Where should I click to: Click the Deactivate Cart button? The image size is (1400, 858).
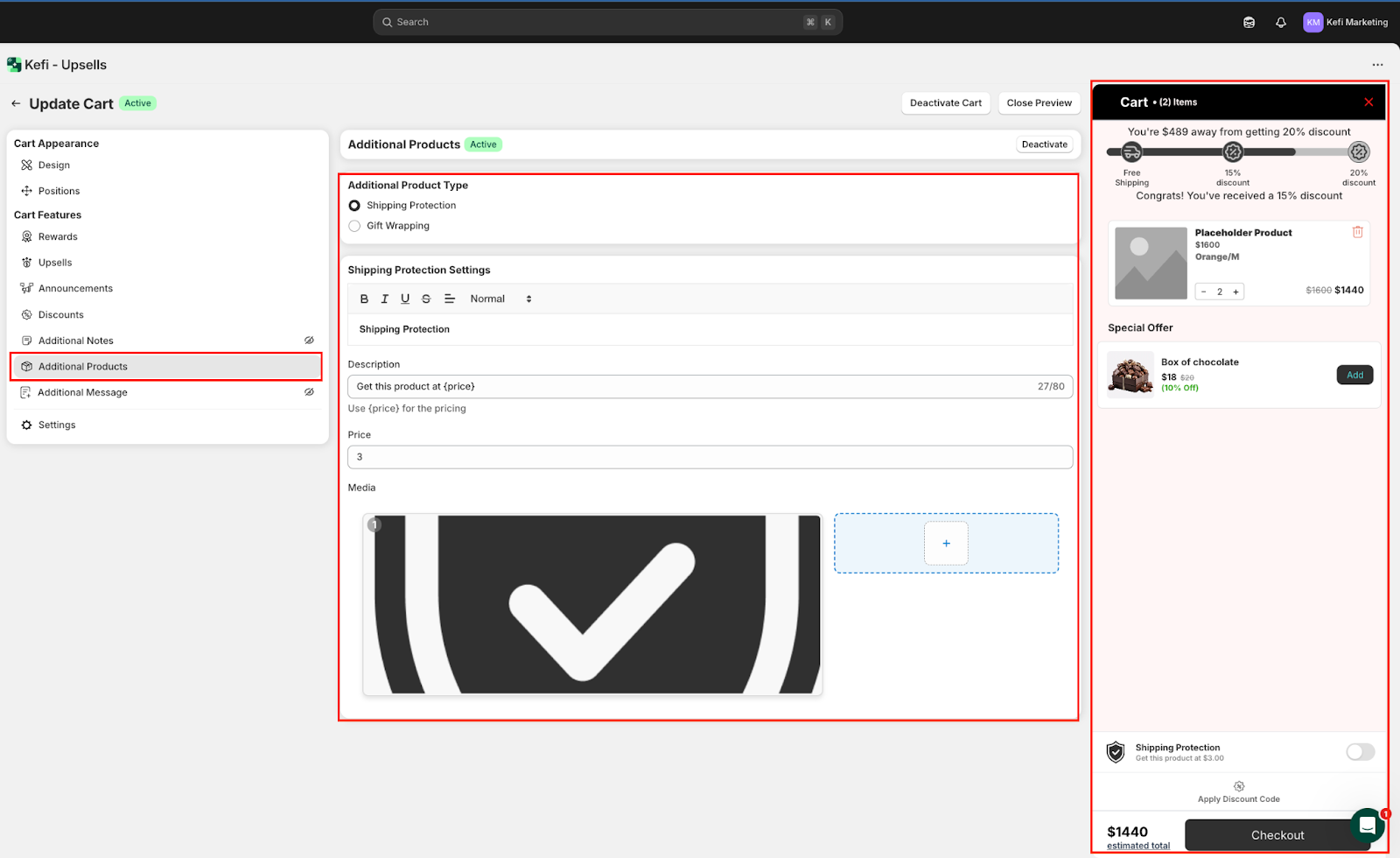pyautogui.click(x=945, y=103)
